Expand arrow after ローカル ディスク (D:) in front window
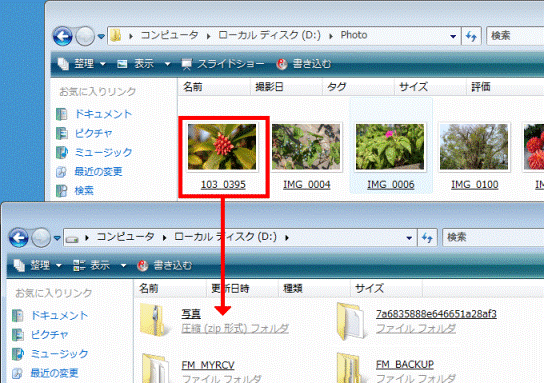Image resolution: width=544 pixels, height=383 pixels. tap(287, 238)
